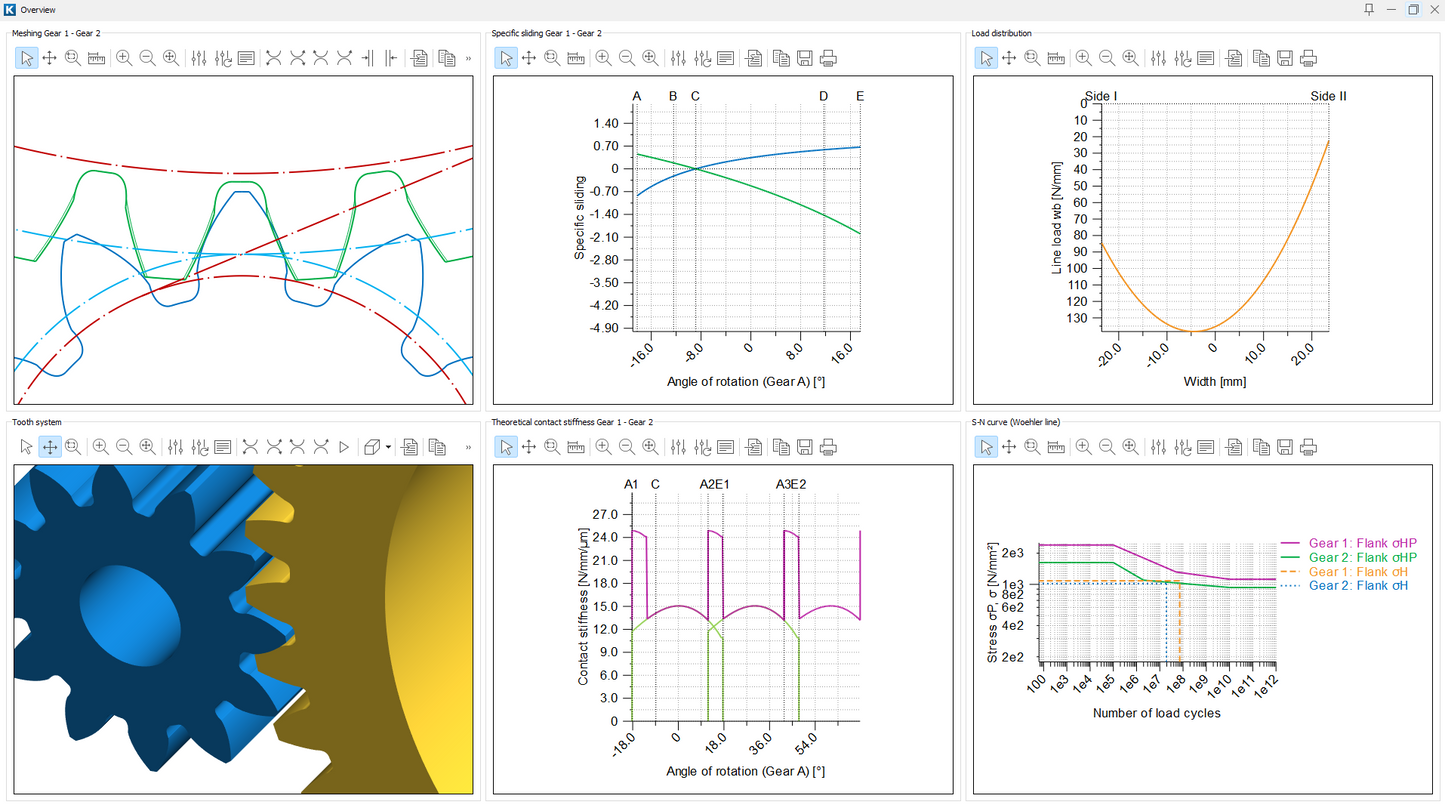This screenshot has height=811, width=1445.
Task: Zoom out in the S-N curve panel
Action: click(x=1107, y=447)
